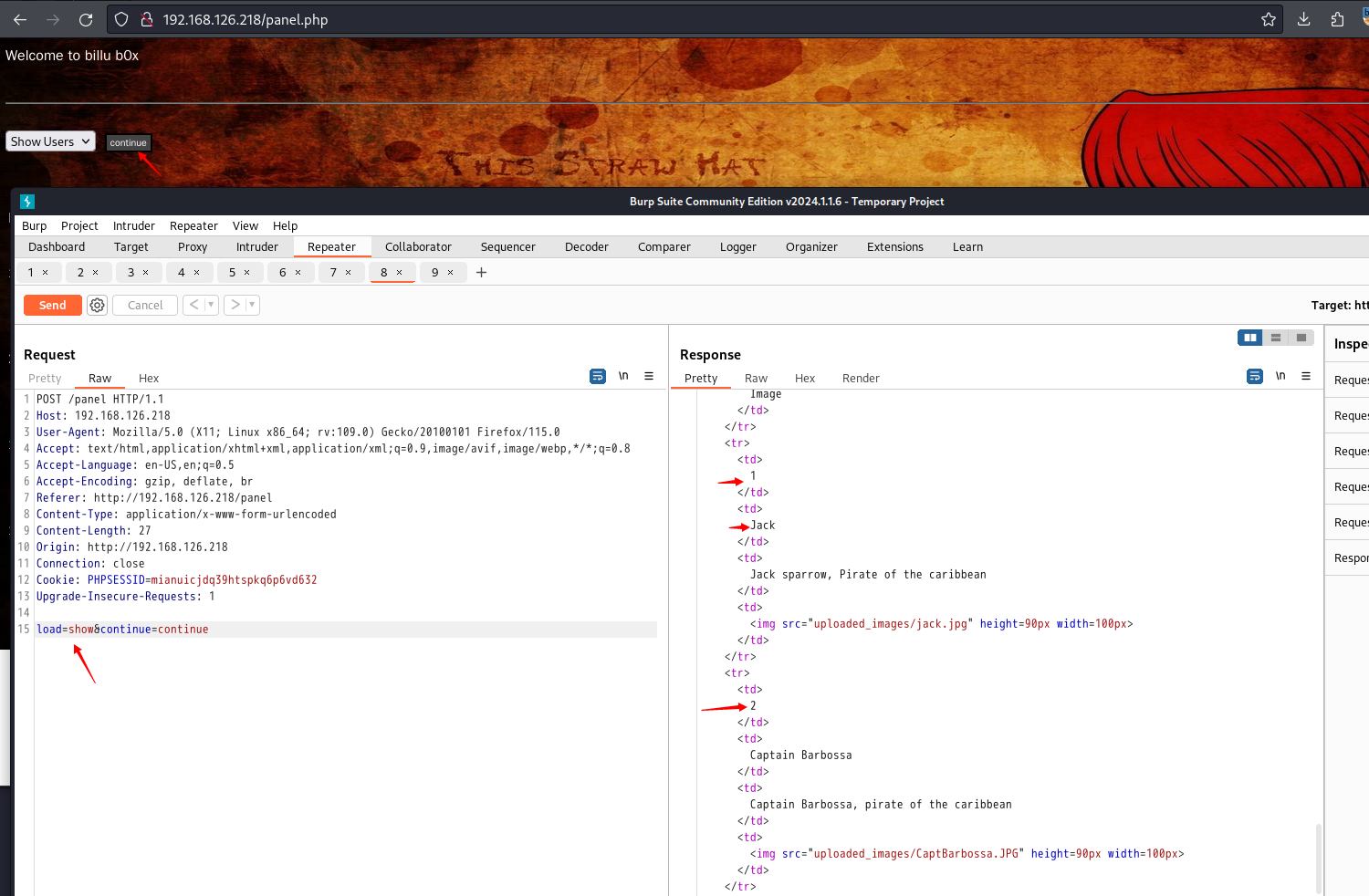
Task: Go to next request in history
Action: pos(235,305)
